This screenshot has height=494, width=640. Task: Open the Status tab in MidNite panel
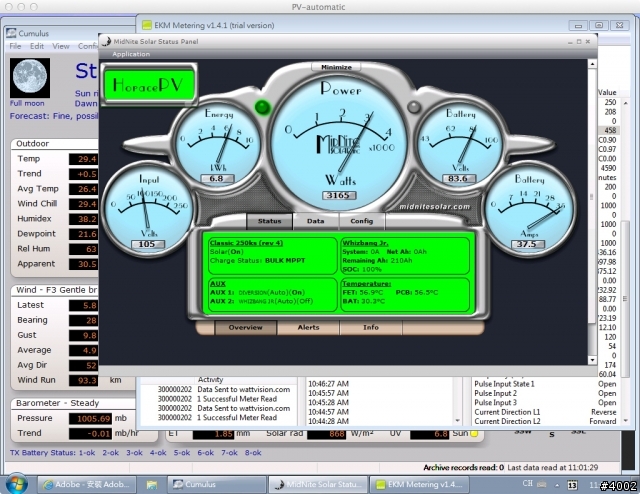[269, 221]
